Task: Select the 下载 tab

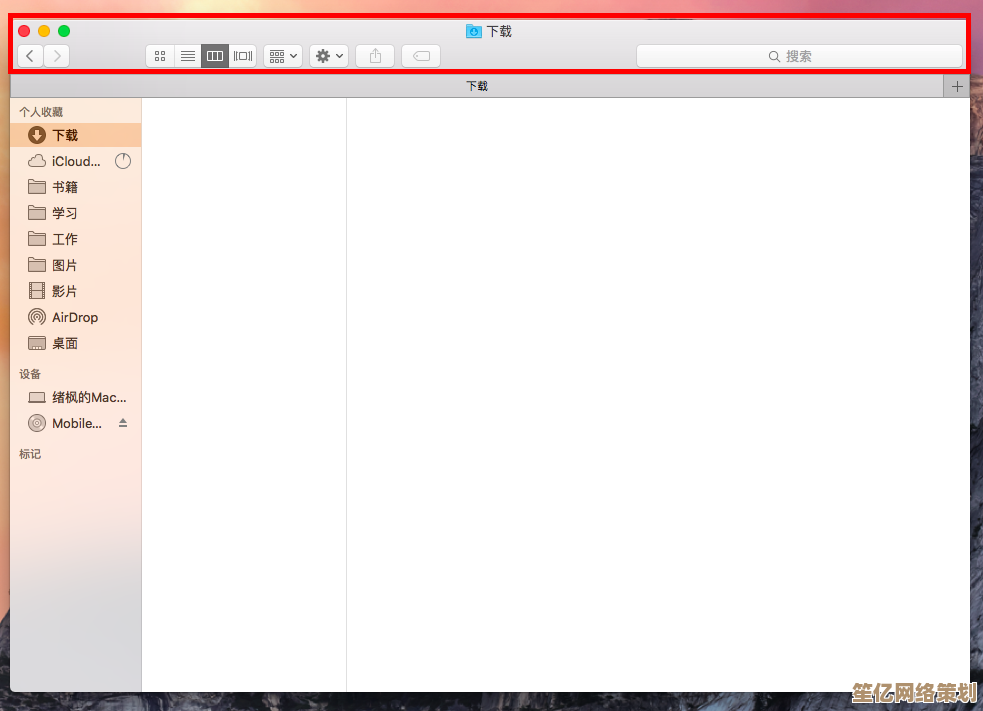Action: [477, 86]
